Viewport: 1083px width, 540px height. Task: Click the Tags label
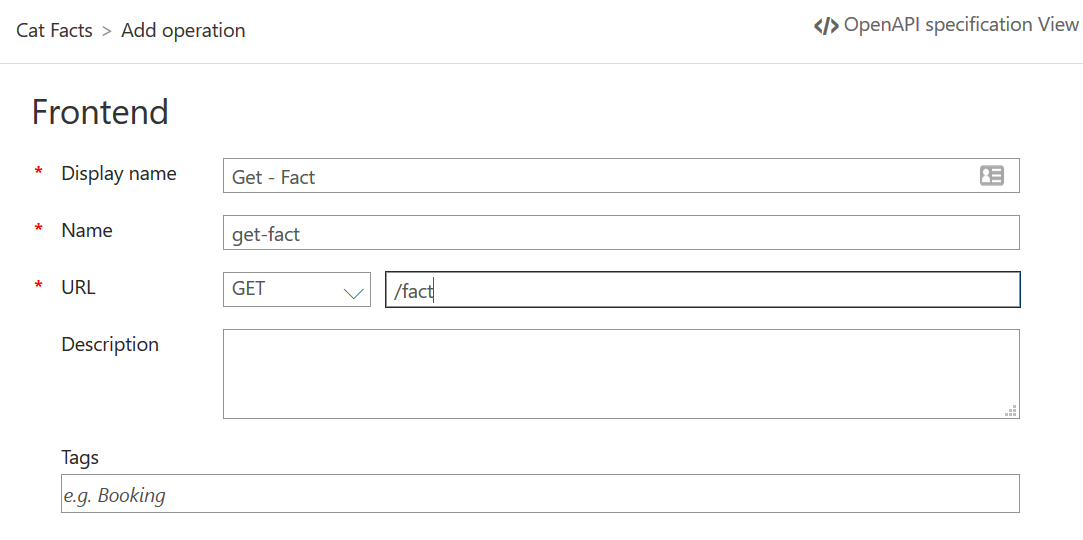(x=80, y=458)
